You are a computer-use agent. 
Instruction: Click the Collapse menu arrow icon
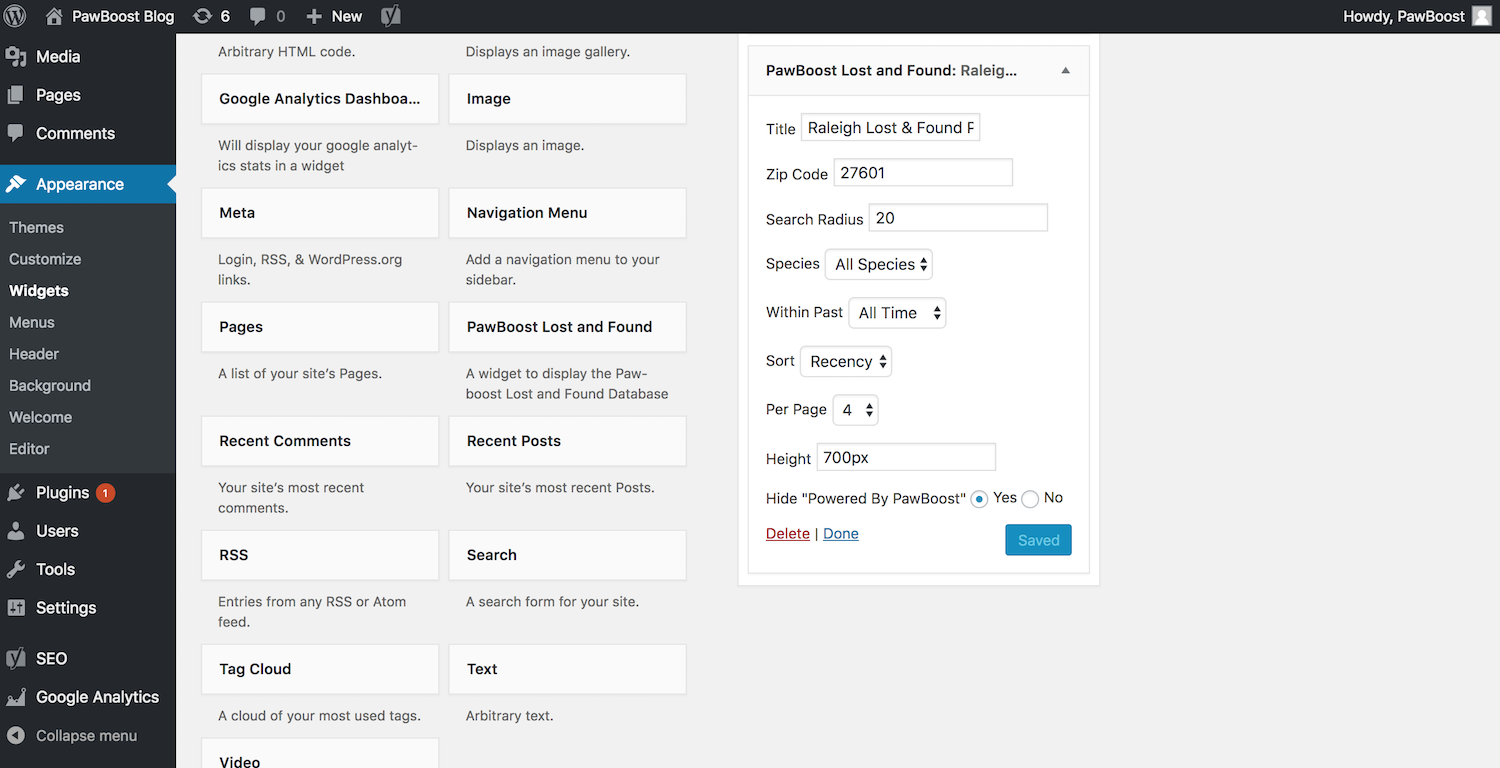click(16, 735)
